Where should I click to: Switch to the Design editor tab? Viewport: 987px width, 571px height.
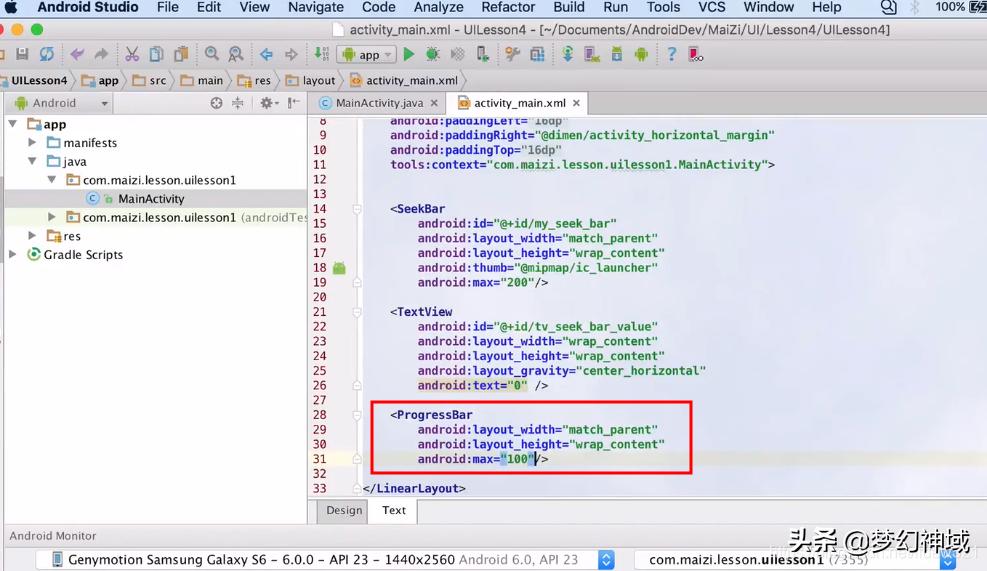[x=344, y=510]
